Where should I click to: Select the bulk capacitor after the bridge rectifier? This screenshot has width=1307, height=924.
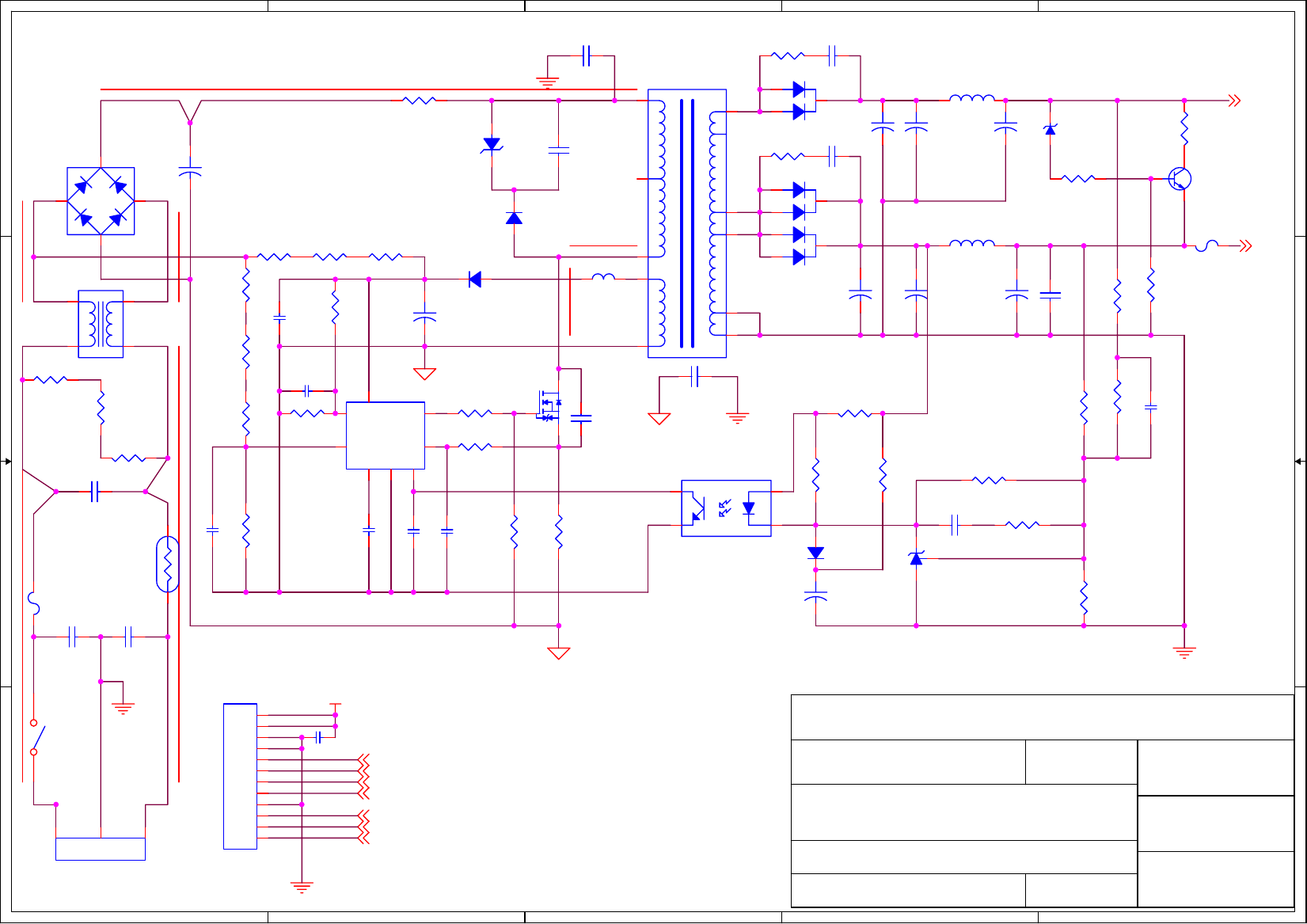(190, 171)
